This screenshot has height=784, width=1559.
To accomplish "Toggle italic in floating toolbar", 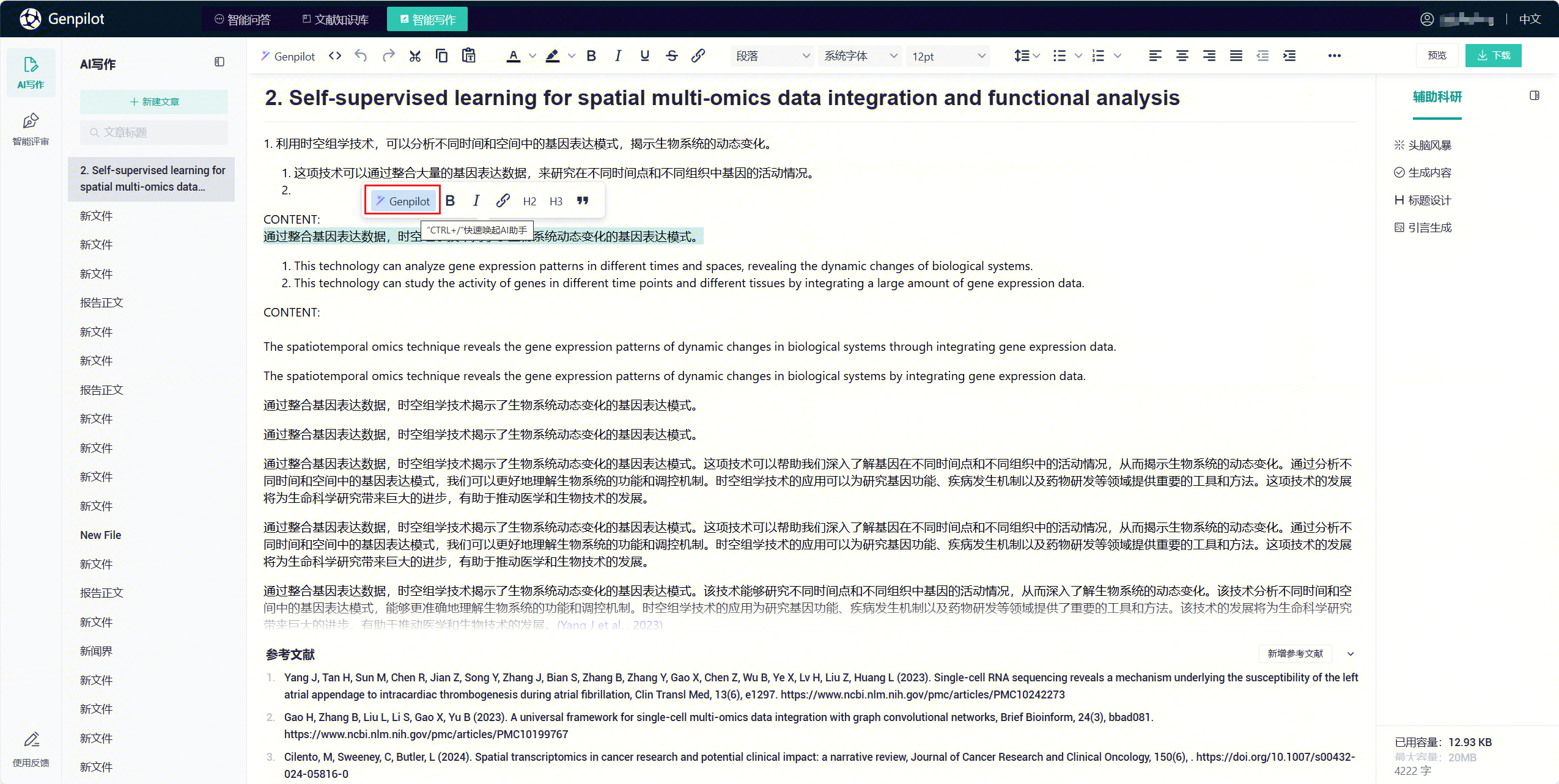I will pos(476,201).
